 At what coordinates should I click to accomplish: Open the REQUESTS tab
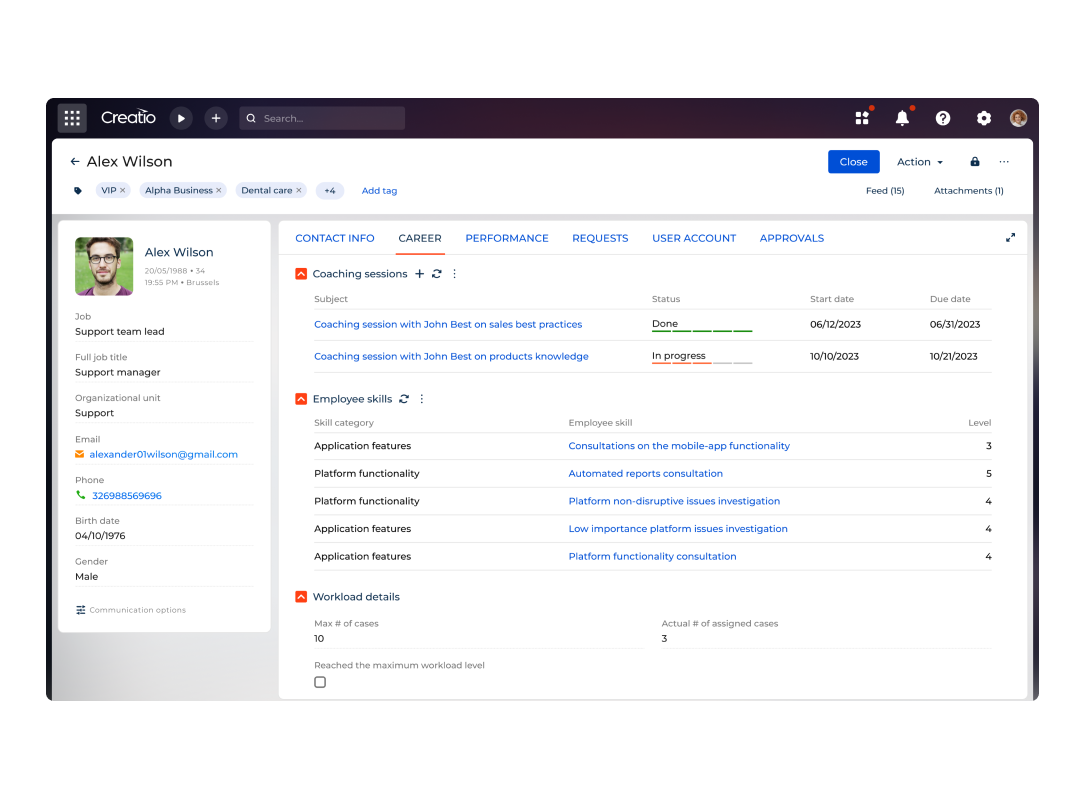pos(600,238)
